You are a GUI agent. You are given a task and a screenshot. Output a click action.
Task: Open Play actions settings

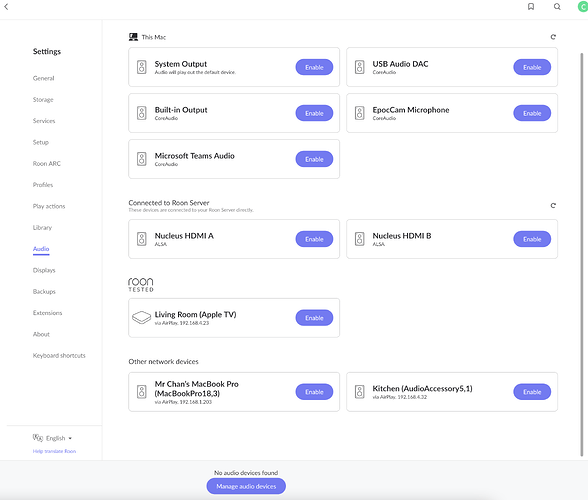[x=49, y=206]
